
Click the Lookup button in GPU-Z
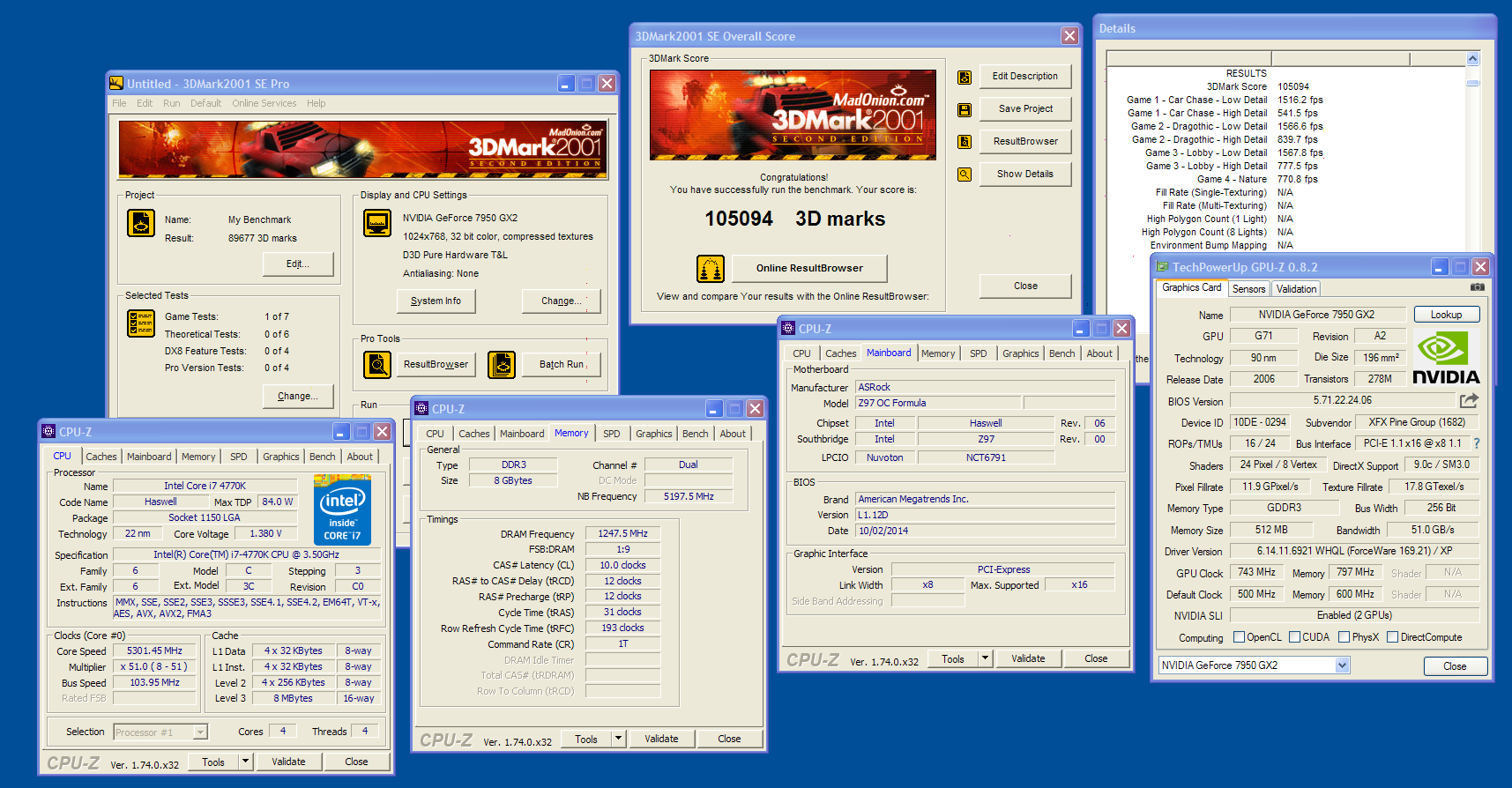(x=1446, y=315)
